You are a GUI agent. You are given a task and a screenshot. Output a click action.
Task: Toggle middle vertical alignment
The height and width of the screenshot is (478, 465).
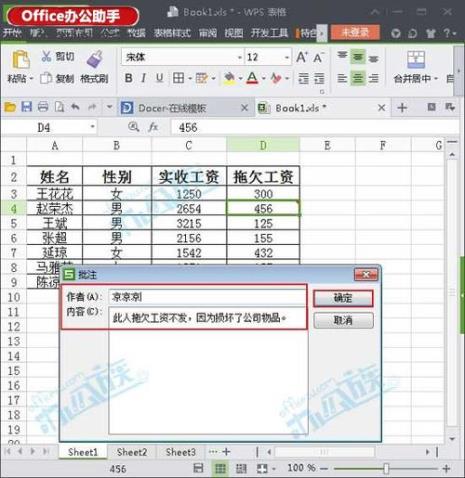click(358, 56)
